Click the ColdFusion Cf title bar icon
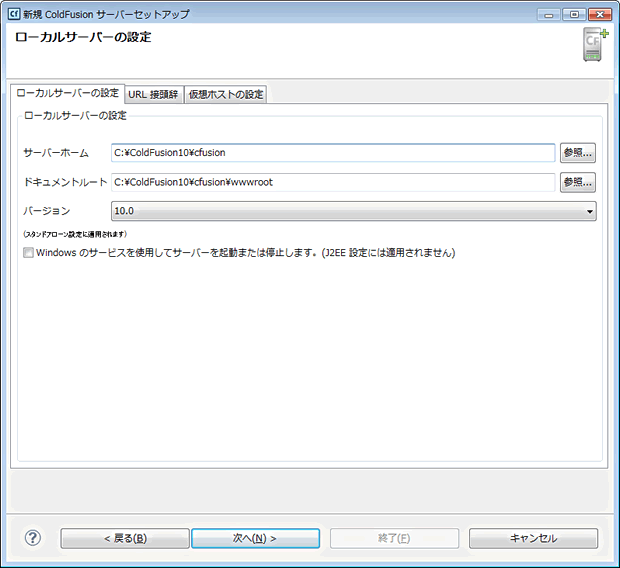 (14, 14)
